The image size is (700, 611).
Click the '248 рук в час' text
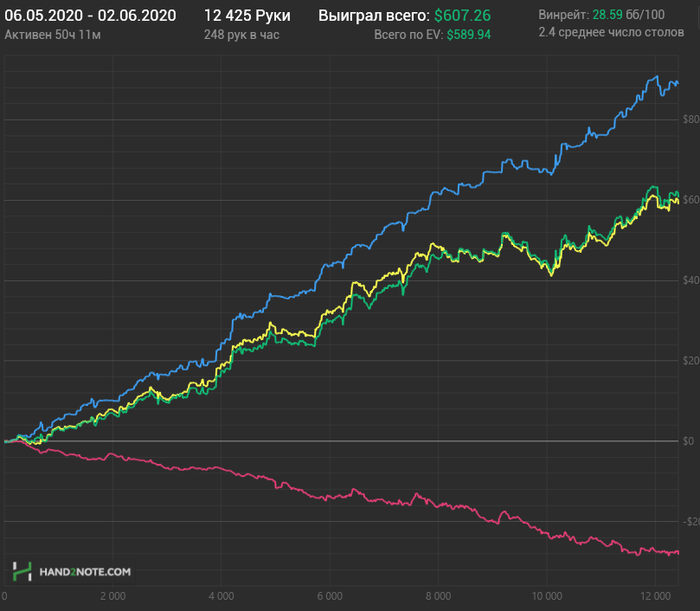click(x=242, y=35)
